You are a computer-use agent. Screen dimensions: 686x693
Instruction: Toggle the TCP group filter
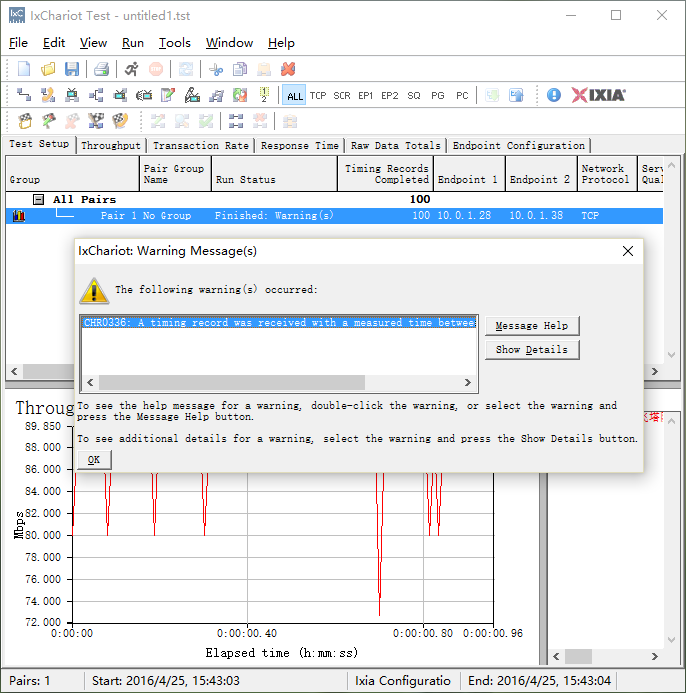tap(318, 95)
